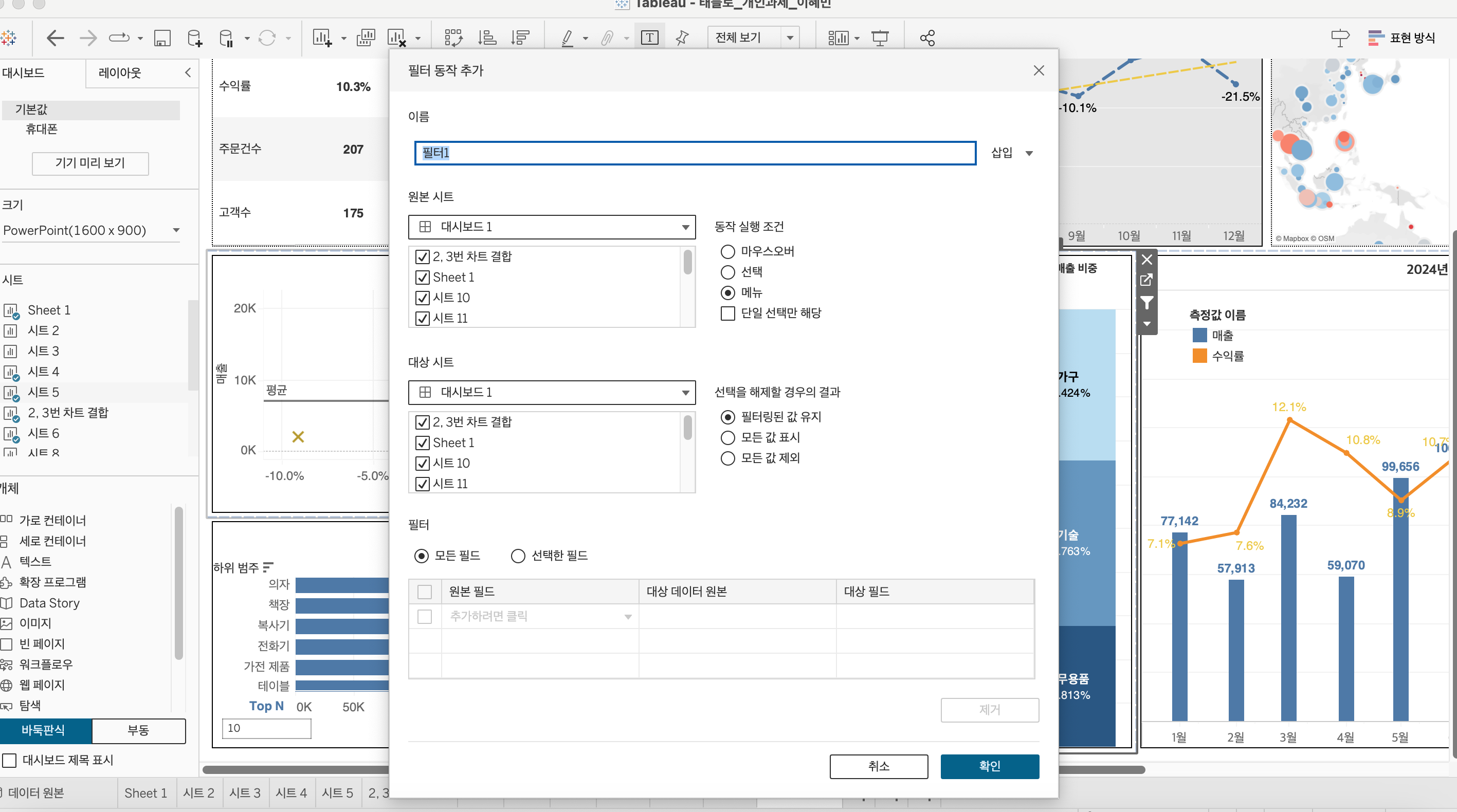This screenshot has height=812, width=1457.
Task: Click the 필터1 name input field
Action: [x=695, y=153]
